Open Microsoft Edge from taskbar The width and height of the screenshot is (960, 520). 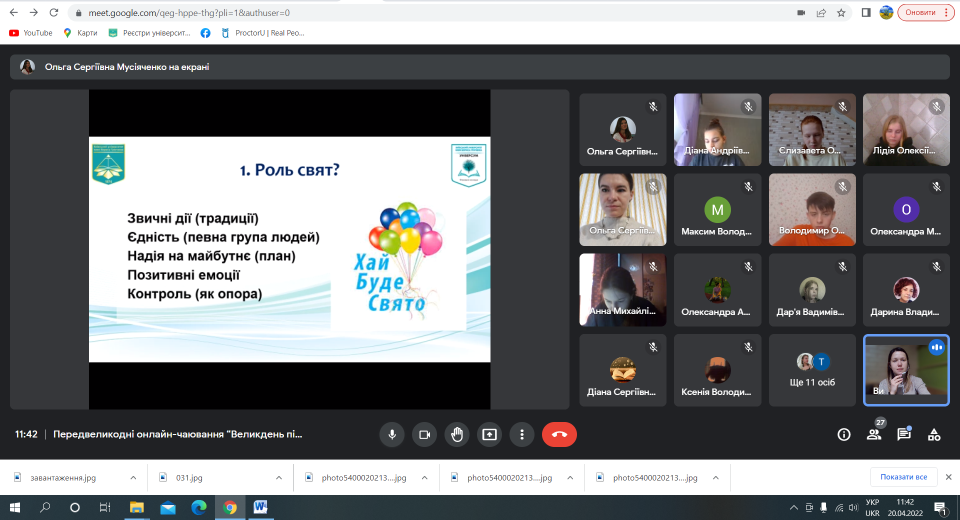click(x=199, y=507)
